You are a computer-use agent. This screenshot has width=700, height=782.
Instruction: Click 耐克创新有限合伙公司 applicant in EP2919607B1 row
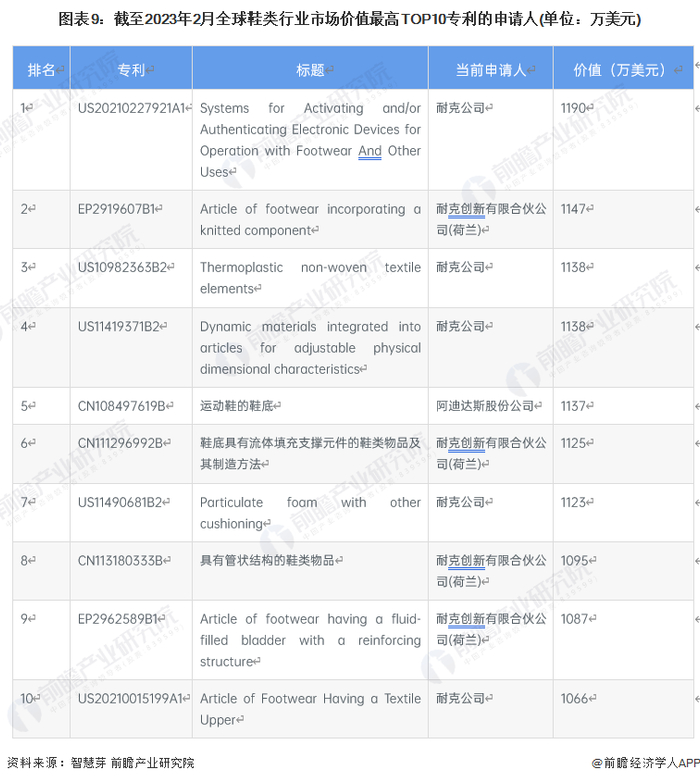[x=491, y=219]
